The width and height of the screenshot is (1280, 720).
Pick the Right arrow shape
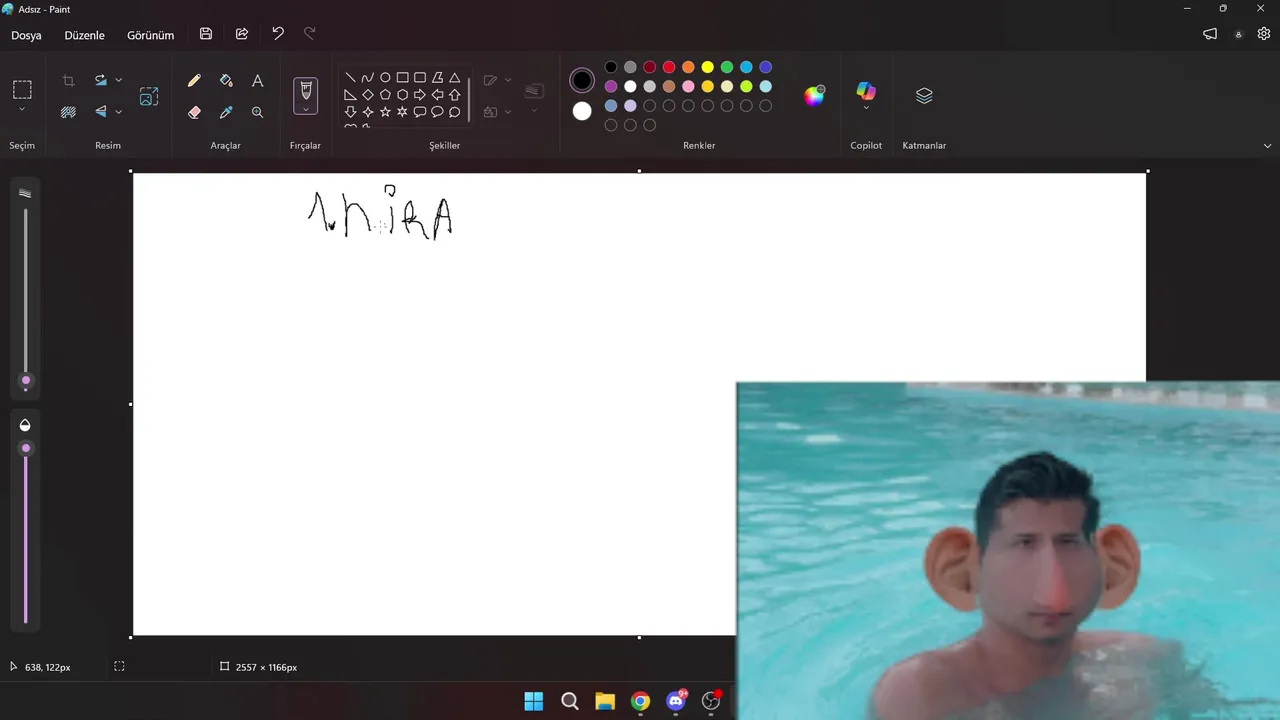419,95
